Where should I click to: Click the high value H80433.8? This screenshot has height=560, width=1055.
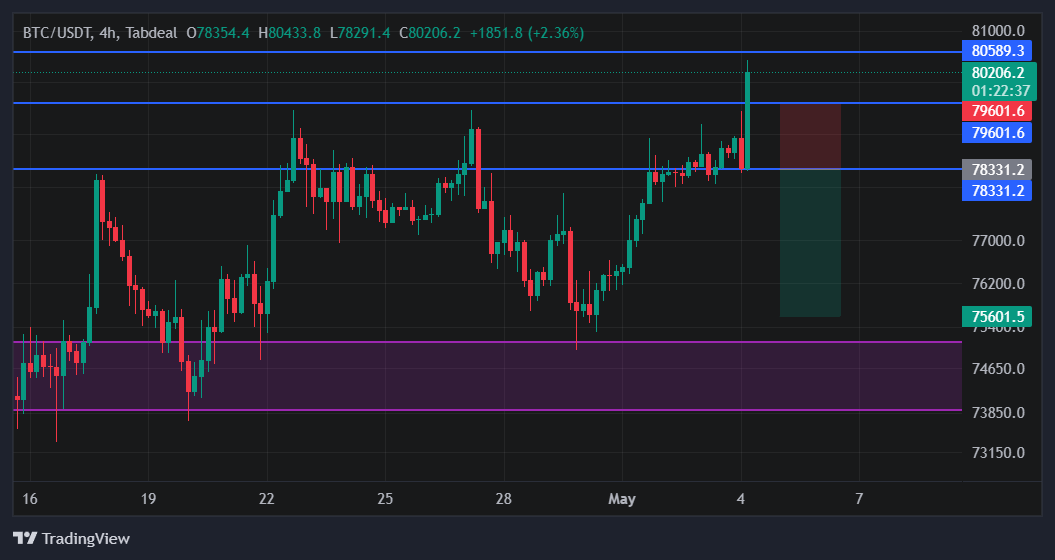point(289,32)
